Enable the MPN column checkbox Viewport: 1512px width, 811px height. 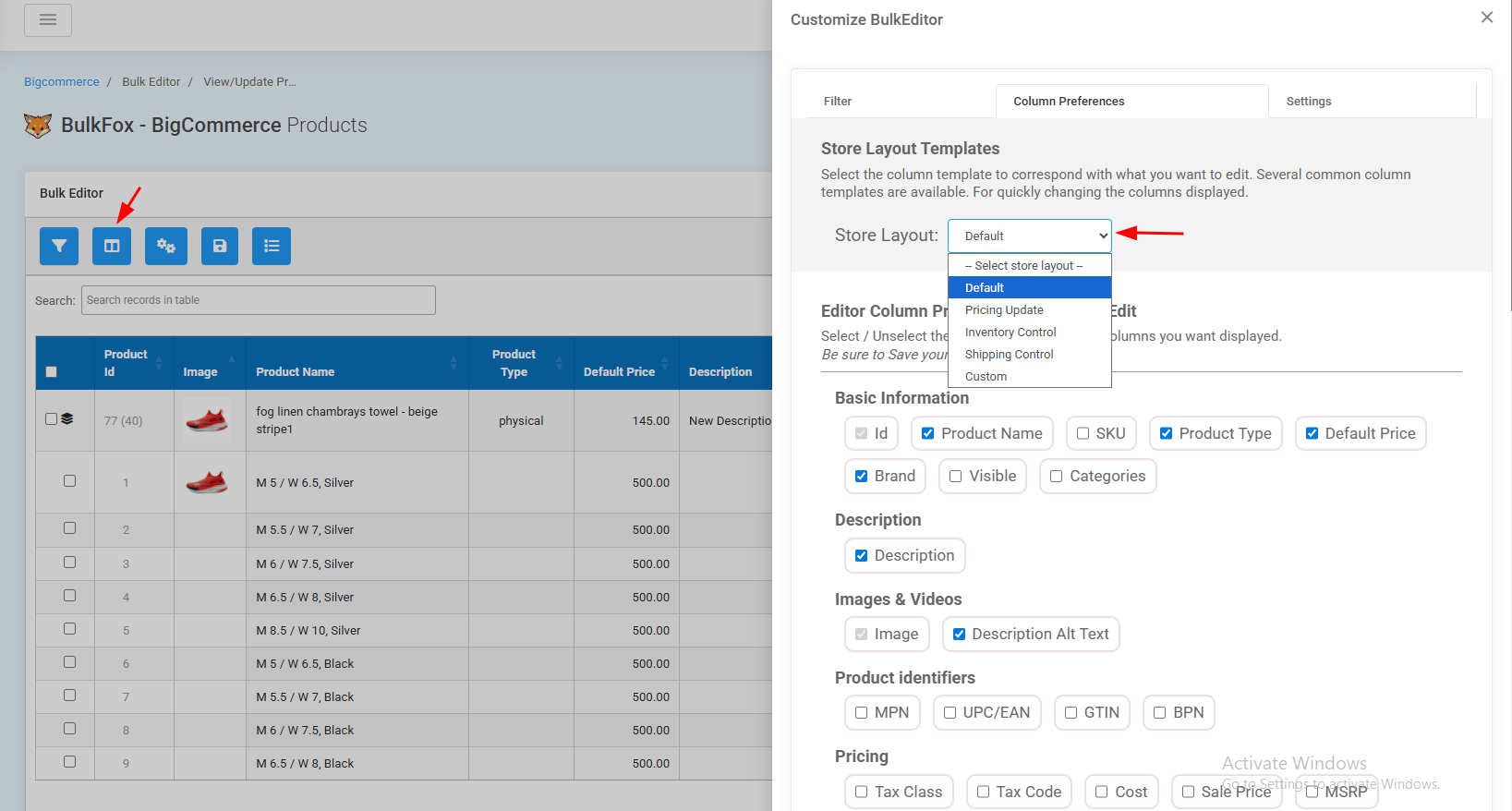[x=862, y=713]
